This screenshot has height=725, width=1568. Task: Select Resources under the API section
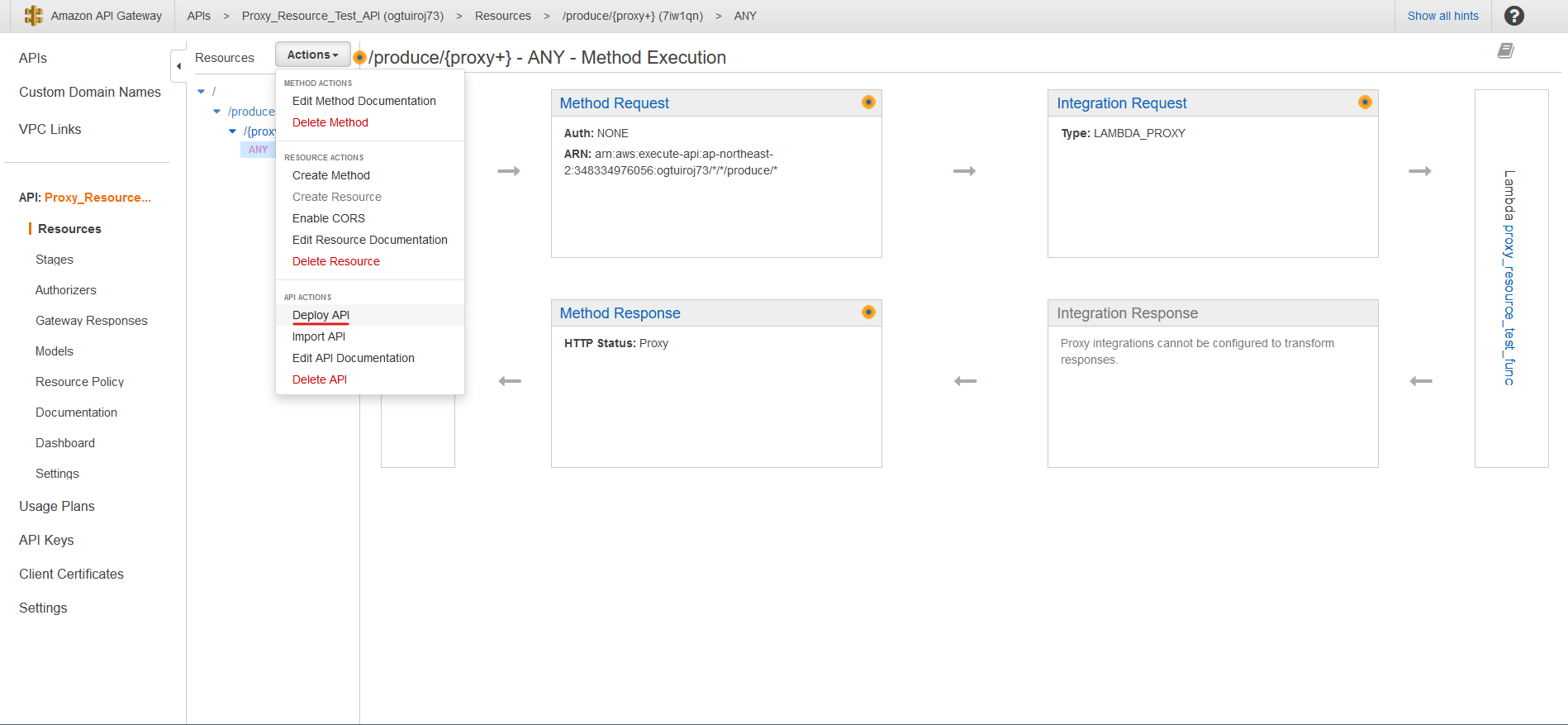[69, 229]
